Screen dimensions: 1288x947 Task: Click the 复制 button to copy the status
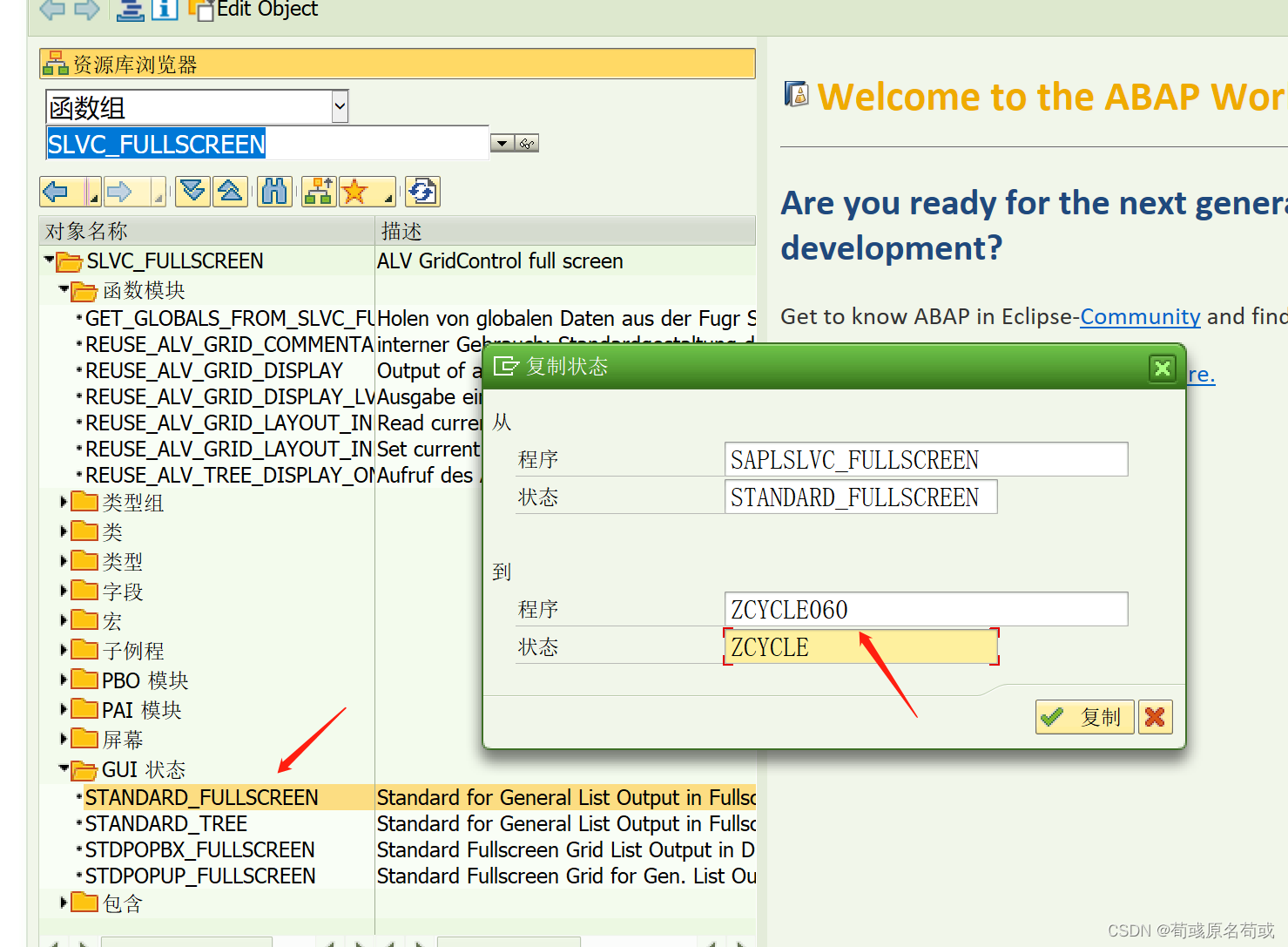click(x=1084, y=716)
